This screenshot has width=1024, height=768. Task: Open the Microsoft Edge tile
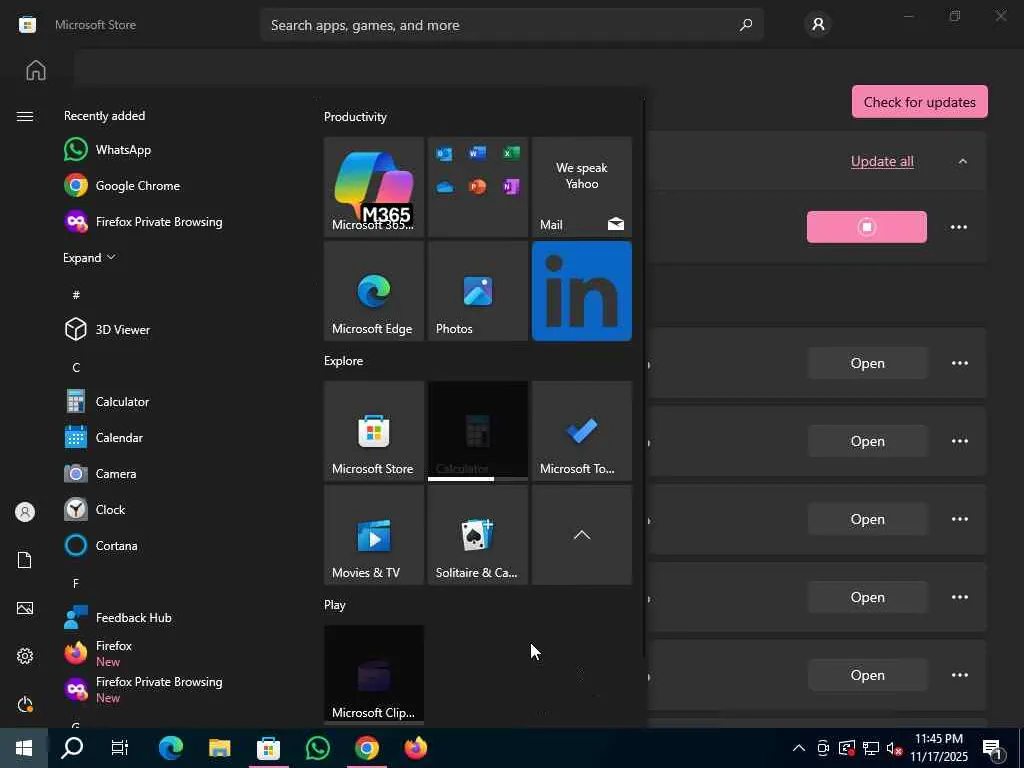(374, 291)
